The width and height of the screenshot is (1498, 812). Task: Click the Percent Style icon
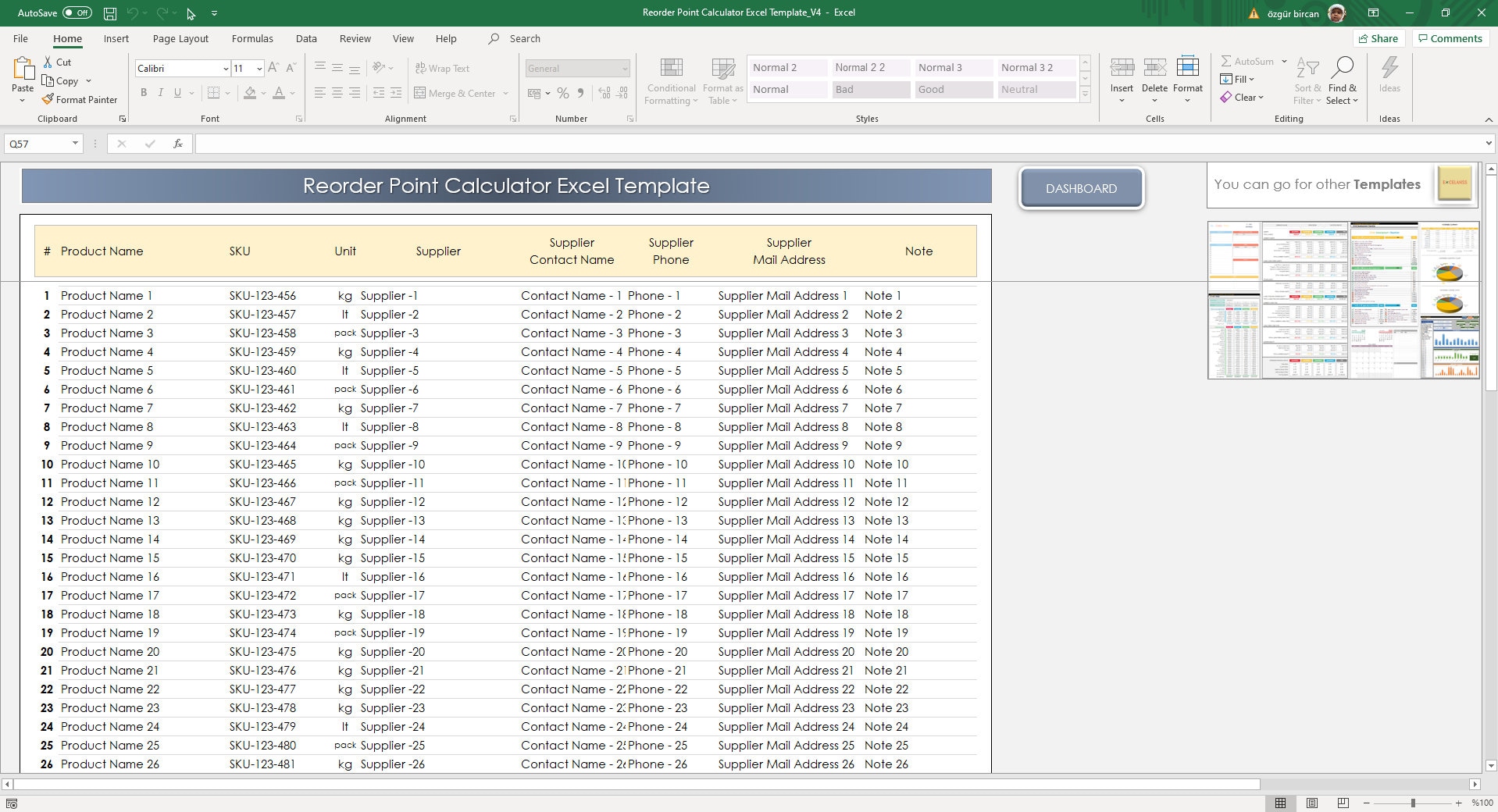(x=563, y=93)
